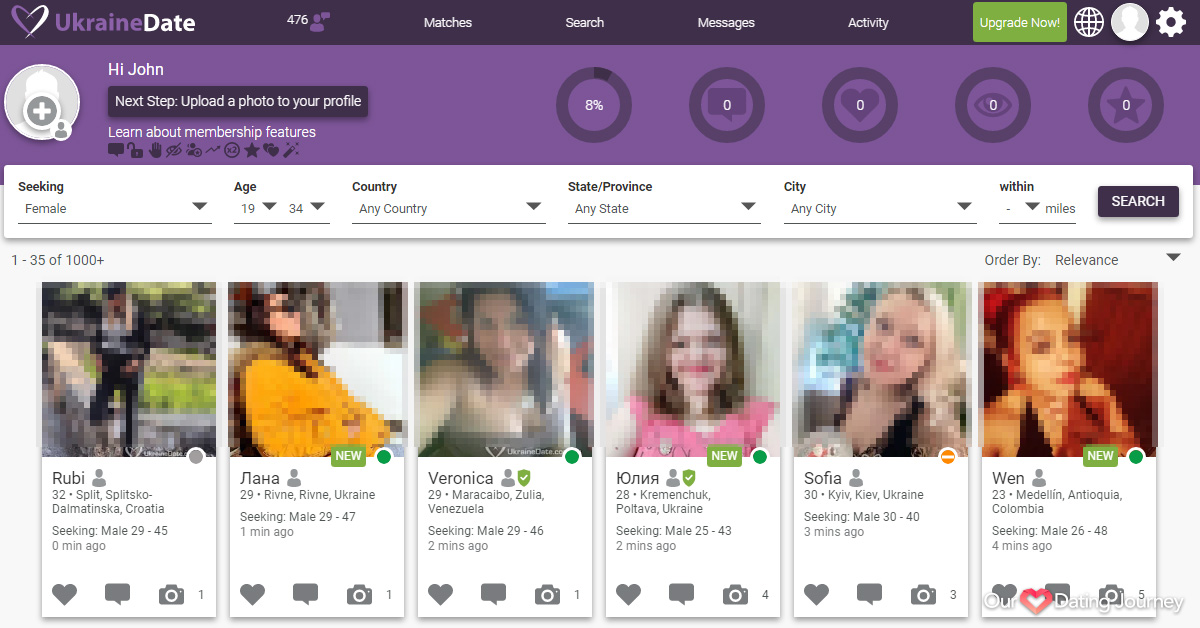Click the profile avatar icon in the top bar
Viewport: 1200px width, 628px height.
tap(1130, 22)
